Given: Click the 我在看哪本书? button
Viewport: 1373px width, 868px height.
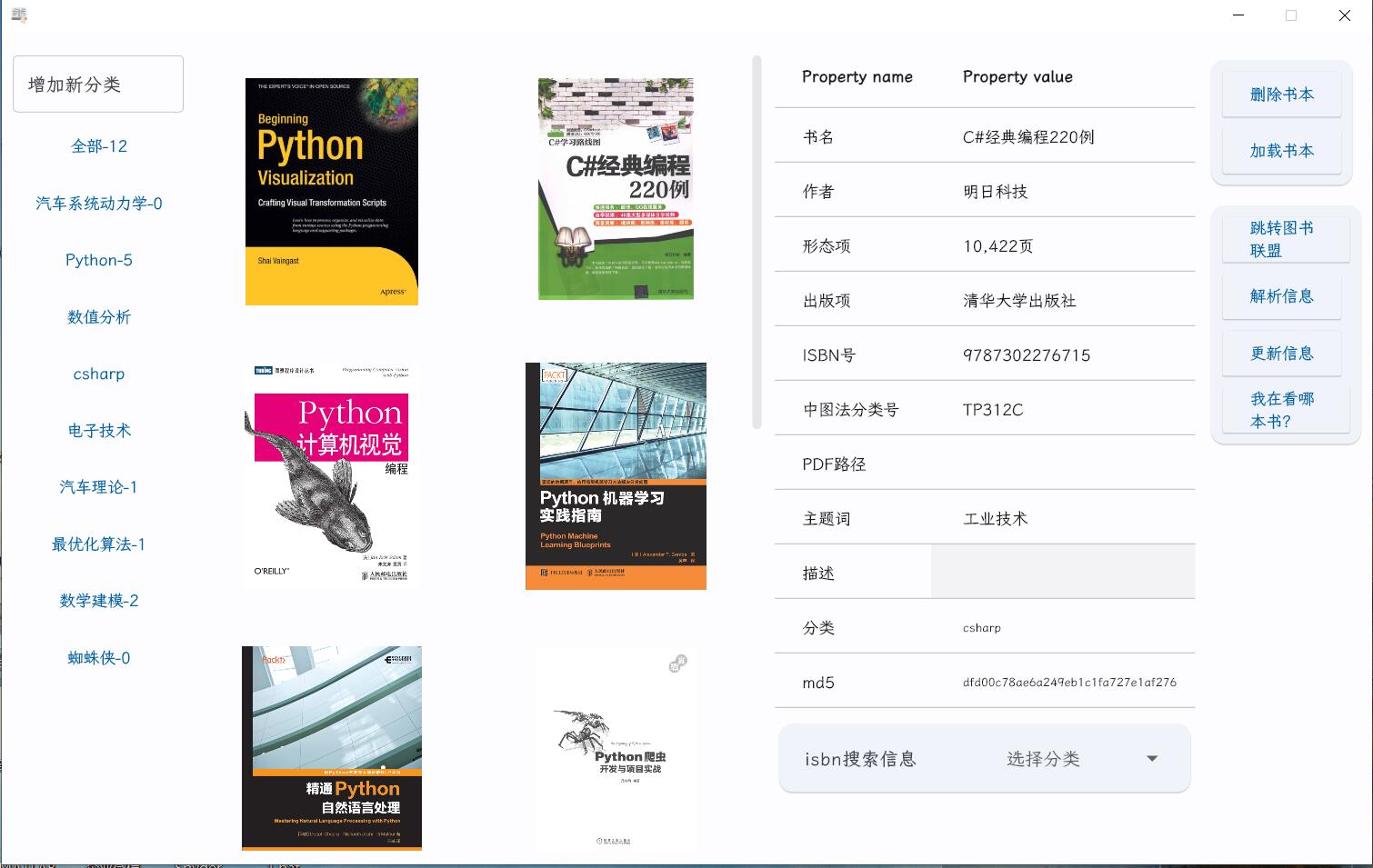Looking at the screenshot, I should coord(1281,410).
